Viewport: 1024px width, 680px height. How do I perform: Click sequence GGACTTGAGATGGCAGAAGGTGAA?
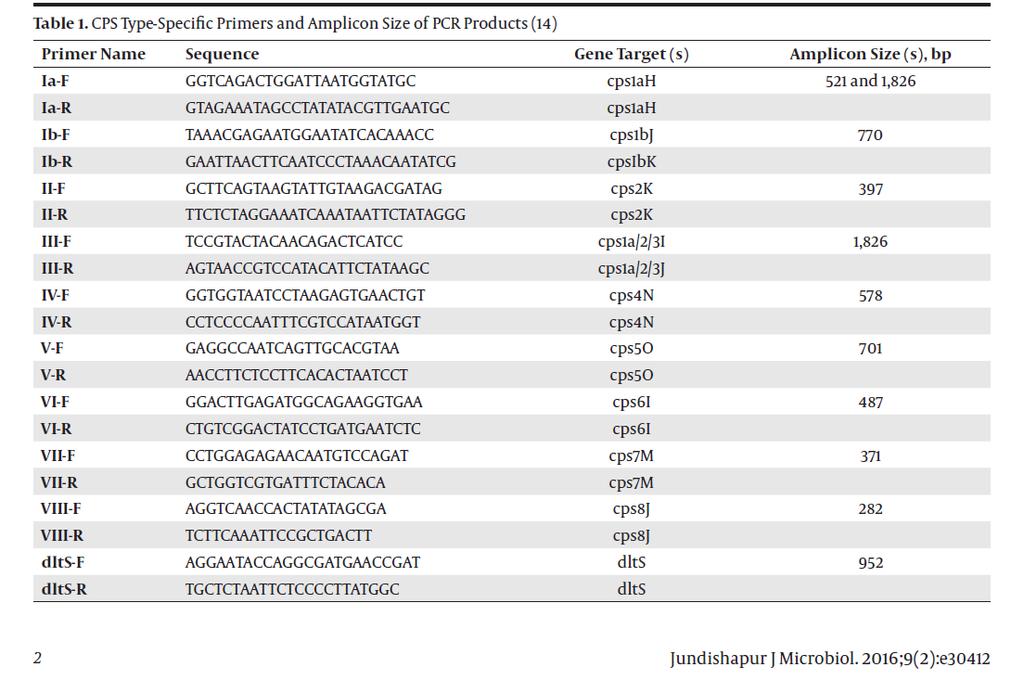coord(304,402)
